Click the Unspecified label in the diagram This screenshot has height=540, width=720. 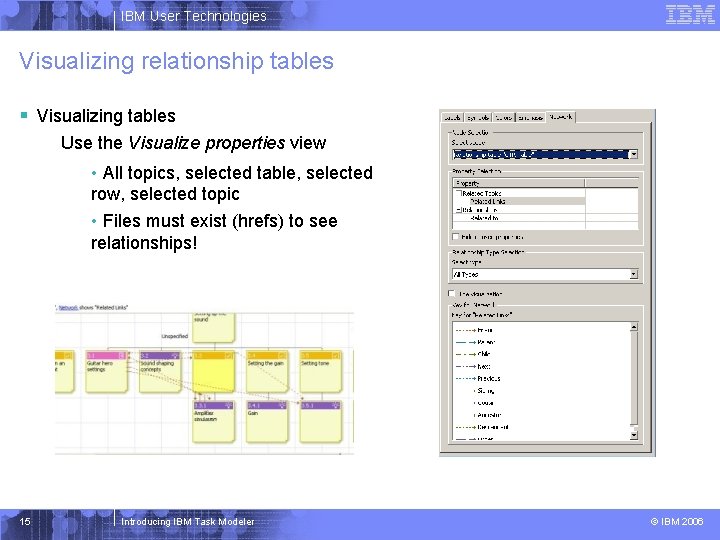pos(174,336)
